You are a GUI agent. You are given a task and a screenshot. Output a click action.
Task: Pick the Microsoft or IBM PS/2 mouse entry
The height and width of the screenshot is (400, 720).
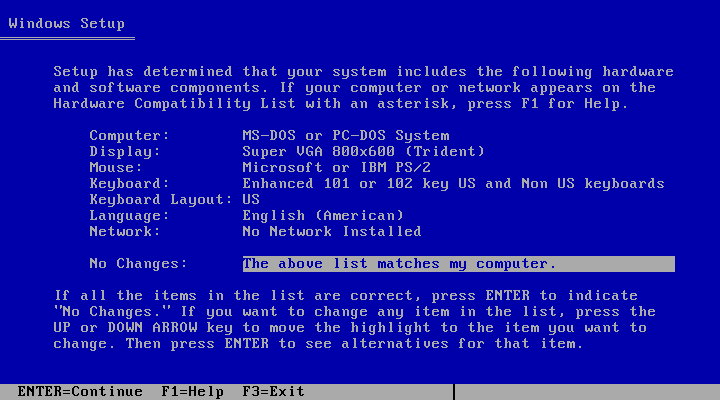point(336,168)
